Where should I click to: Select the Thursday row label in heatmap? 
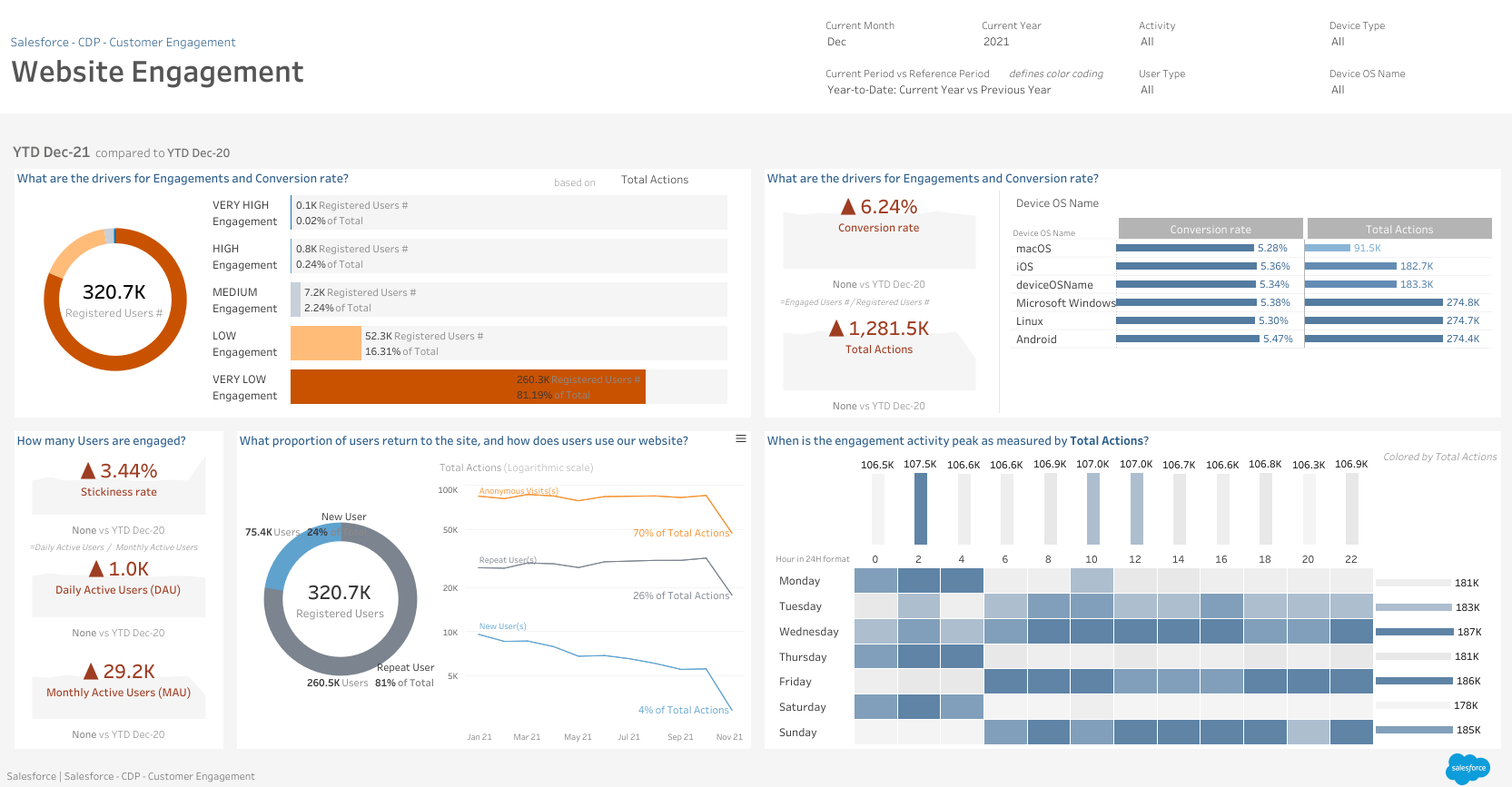[803, 657]
